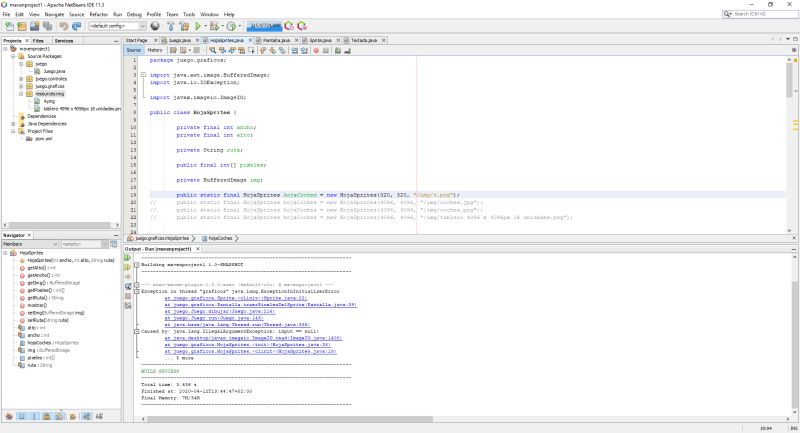Click the Shift Line Left icon in editor toolbar

point(294,50)
